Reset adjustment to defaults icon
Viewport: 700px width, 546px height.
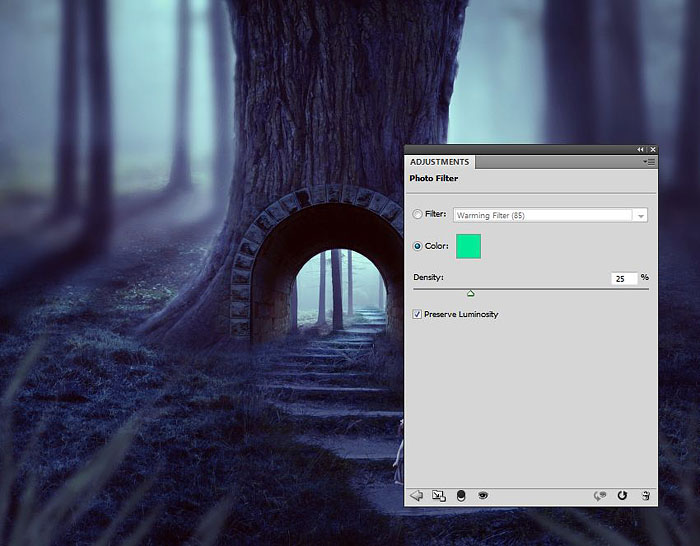tap(622, 495)
